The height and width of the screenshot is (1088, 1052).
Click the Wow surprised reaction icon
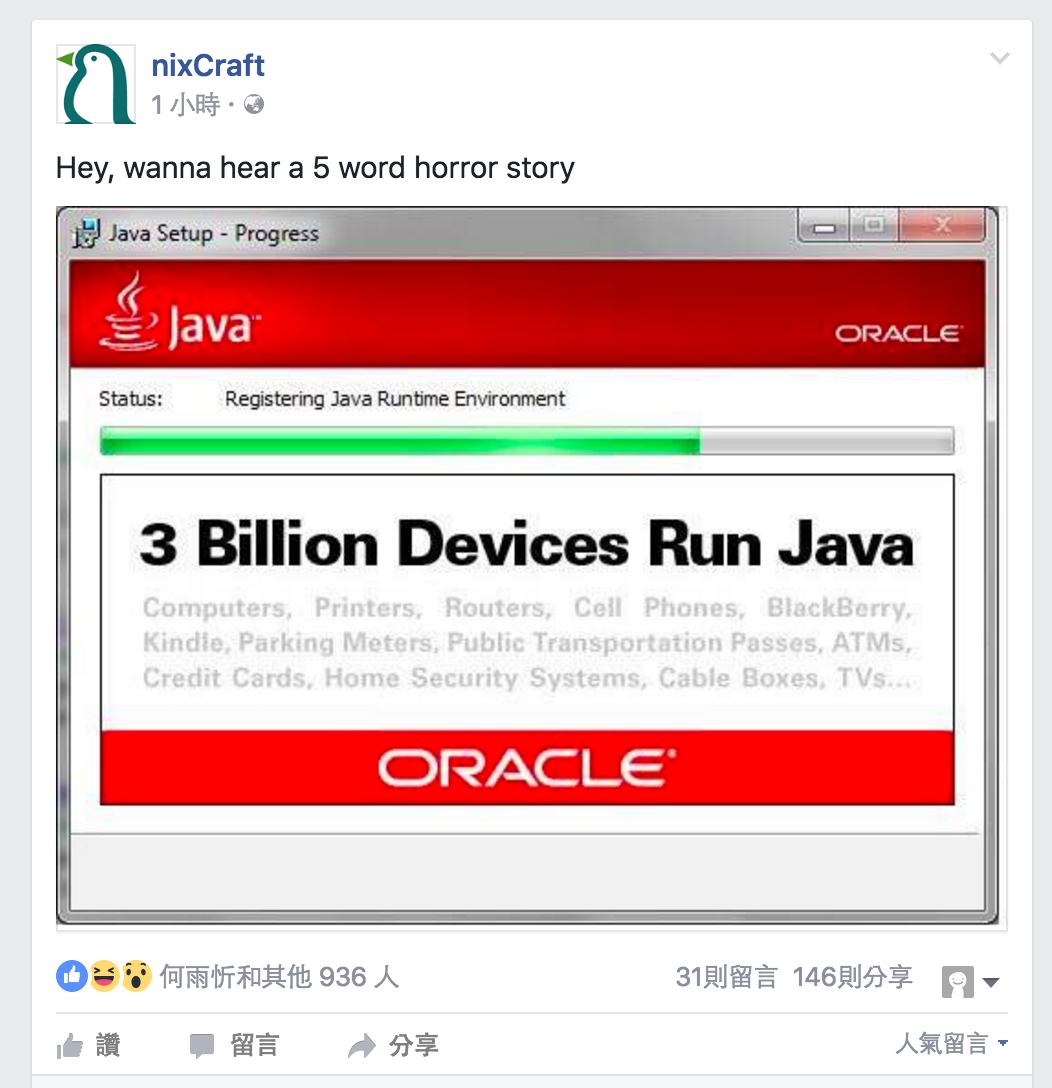coord(137,976)
